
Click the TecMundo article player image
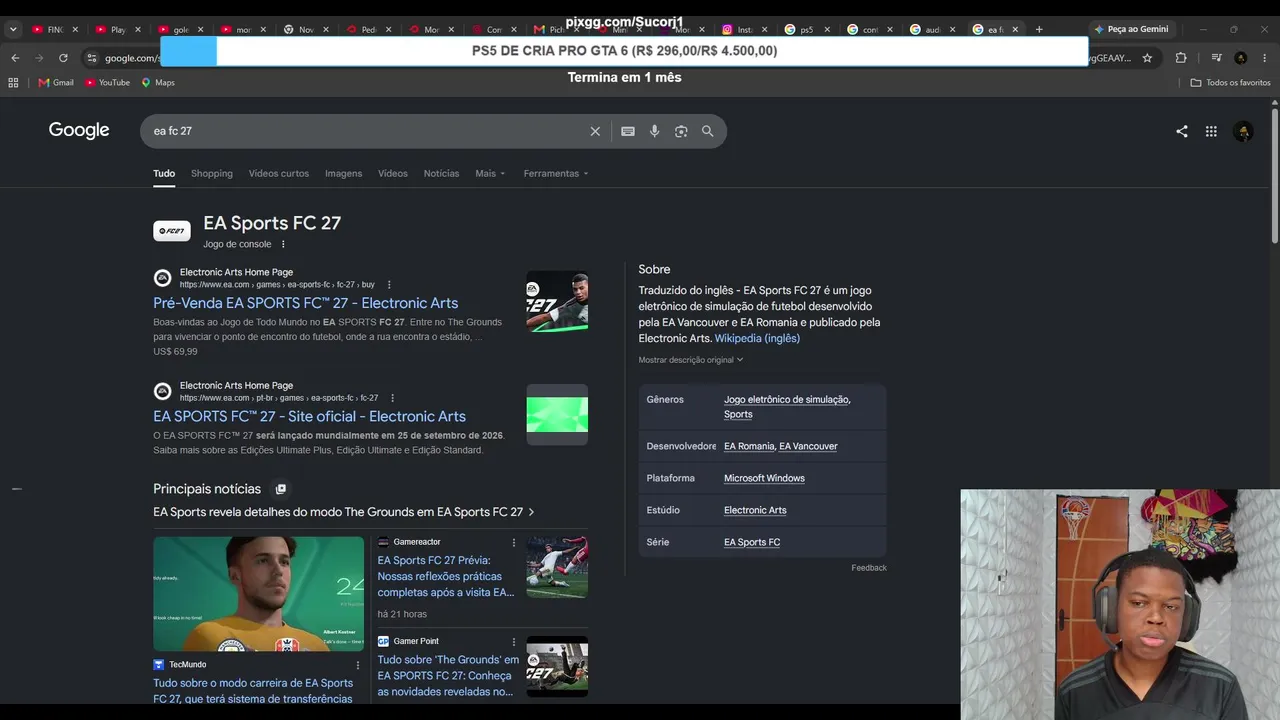[258, 594]
